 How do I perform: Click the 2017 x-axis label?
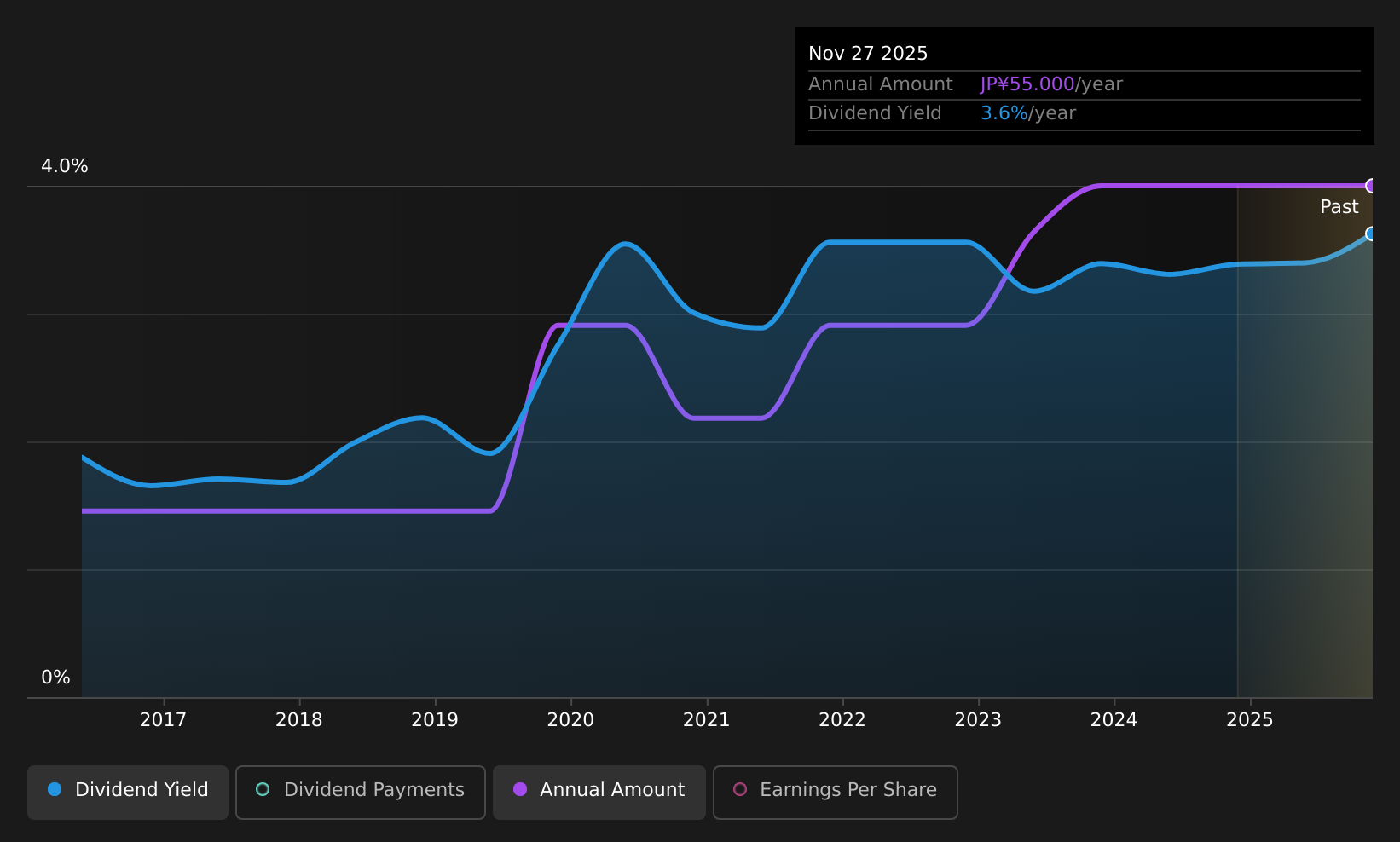coord(163,720)
